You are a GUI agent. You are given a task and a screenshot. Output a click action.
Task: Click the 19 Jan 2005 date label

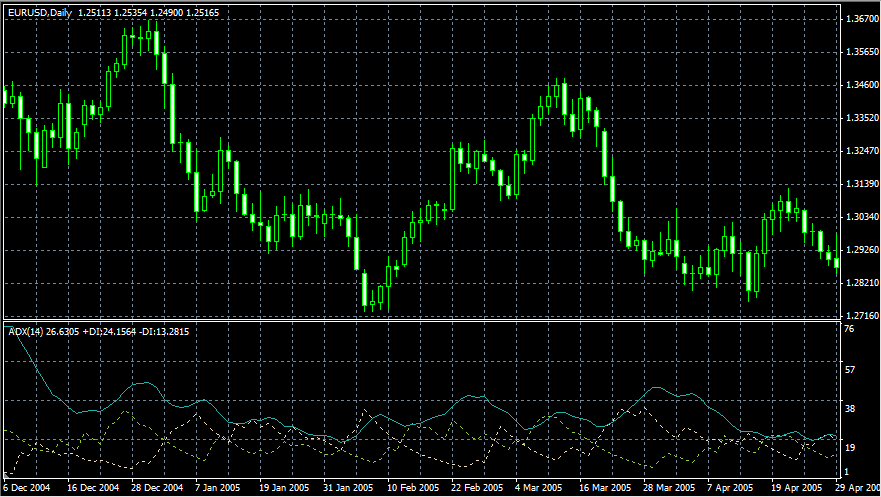284,487
